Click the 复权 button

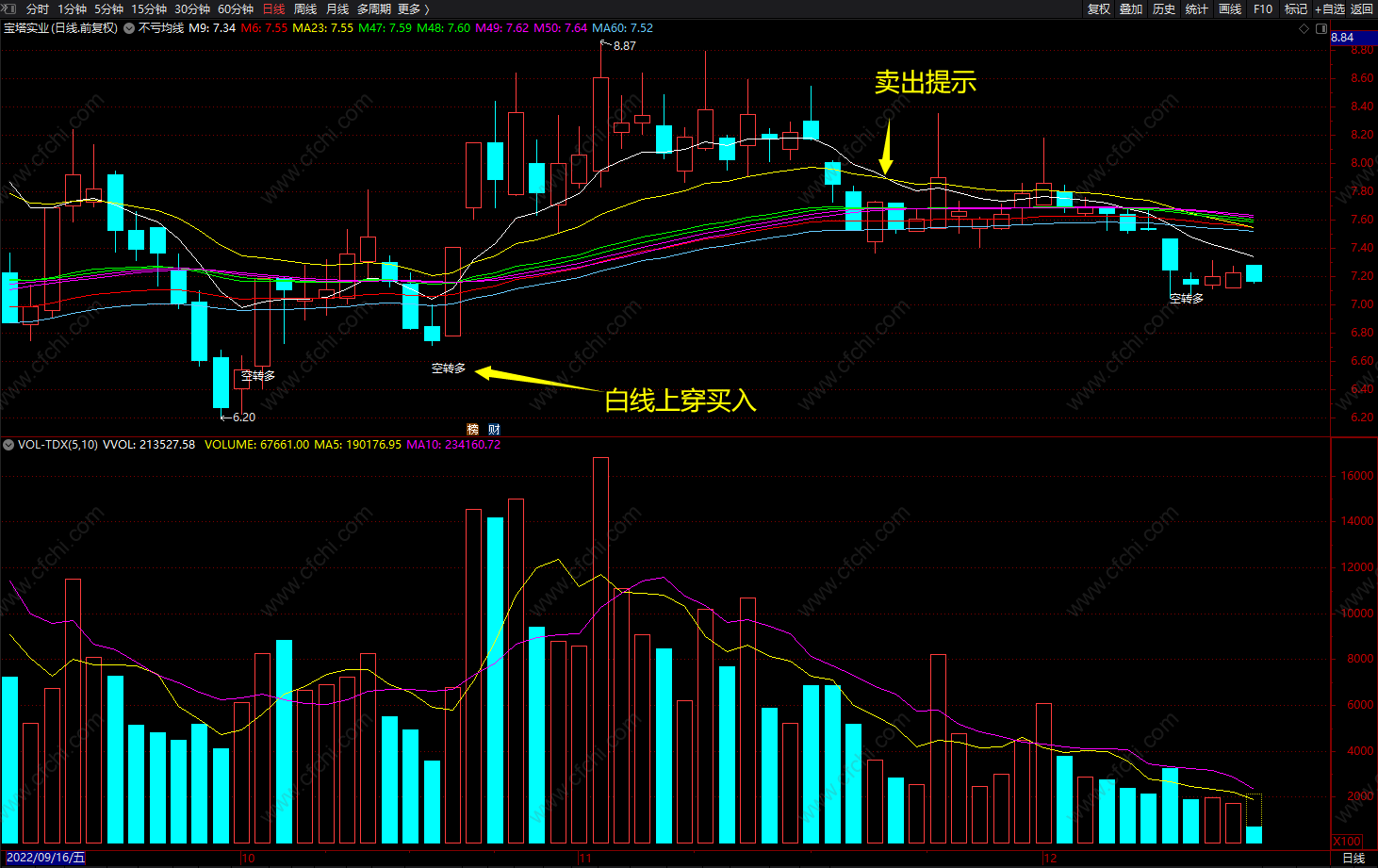pos(1099,8)
